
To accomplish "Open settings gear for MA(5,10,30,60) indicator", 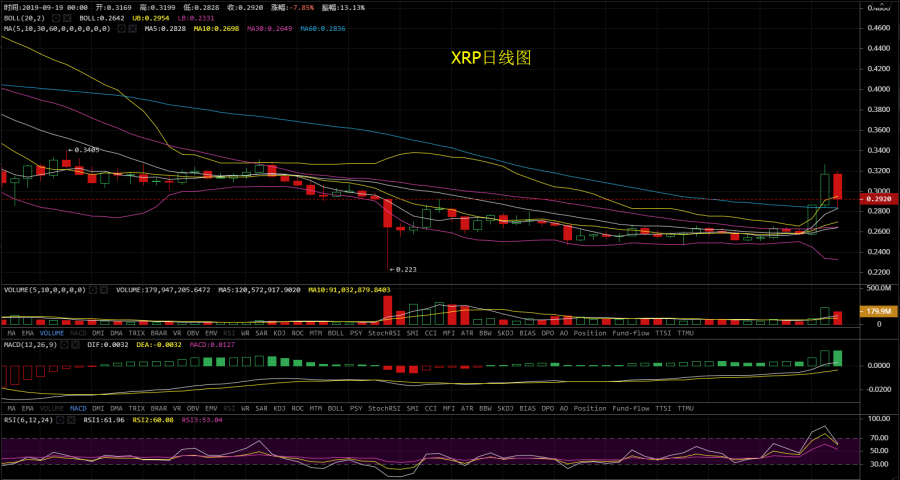I will (122, 28).
